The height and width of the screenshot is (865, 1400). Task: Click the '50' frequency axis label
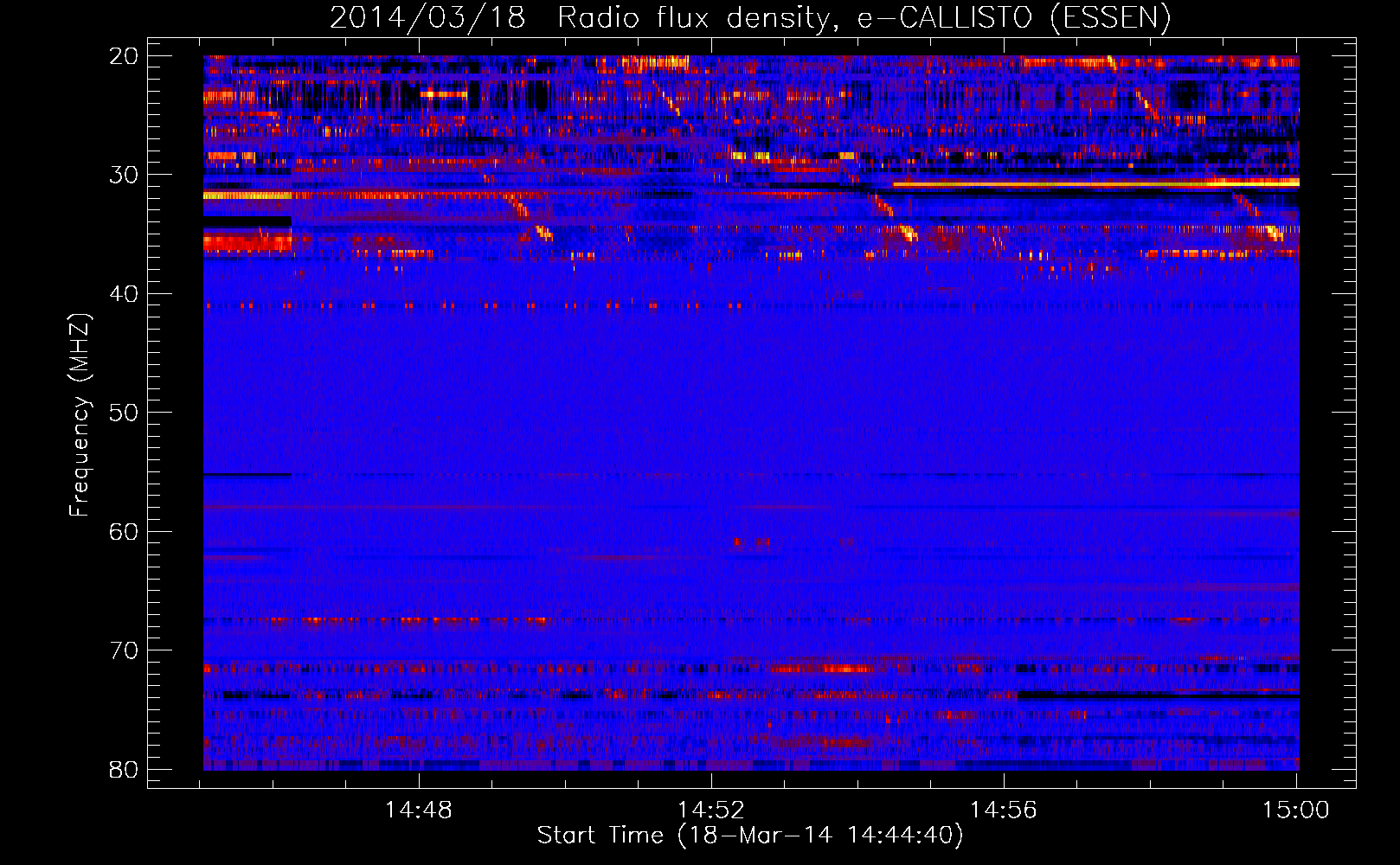coord(124,413)
